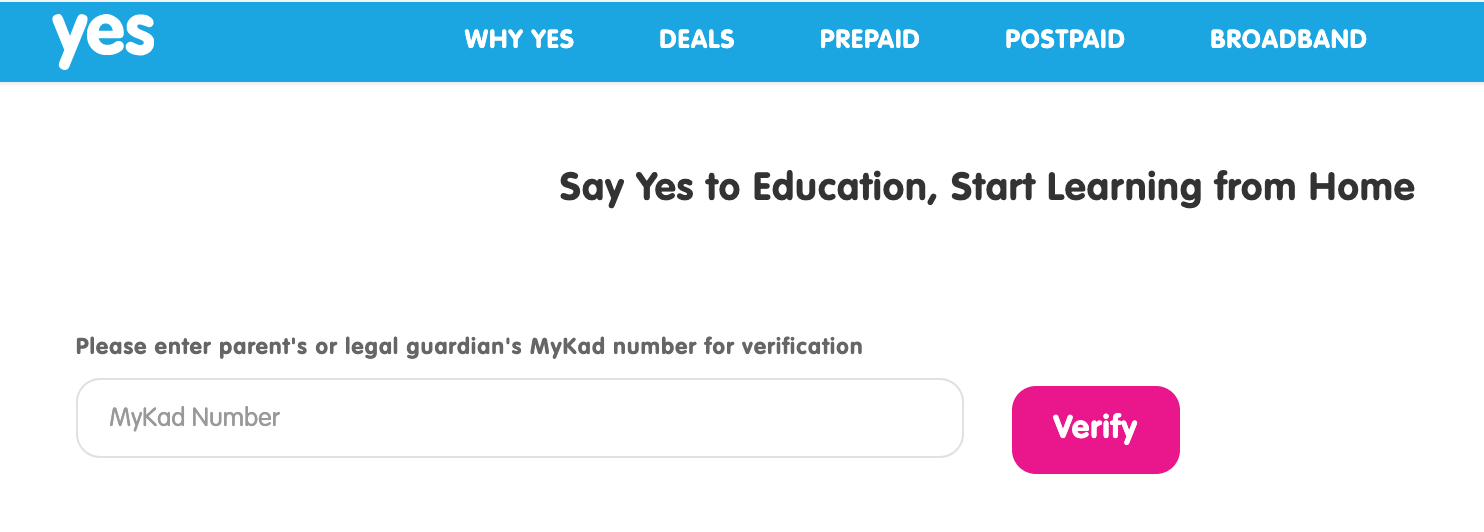Click the 'Say Yes to Education' heading
1484x532 pixels.
pos(987,188)
